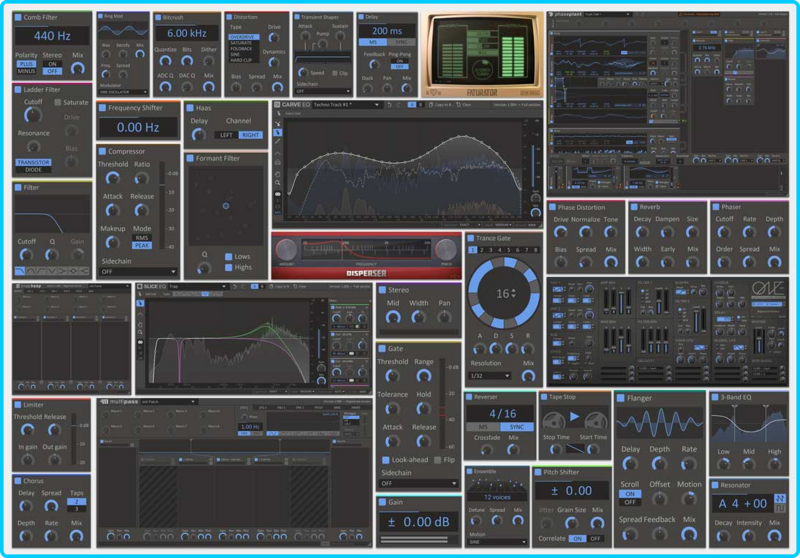Click the Disperser Pinch knob
The width and height of the screenshot is (800, 558).
pos(446,249)
